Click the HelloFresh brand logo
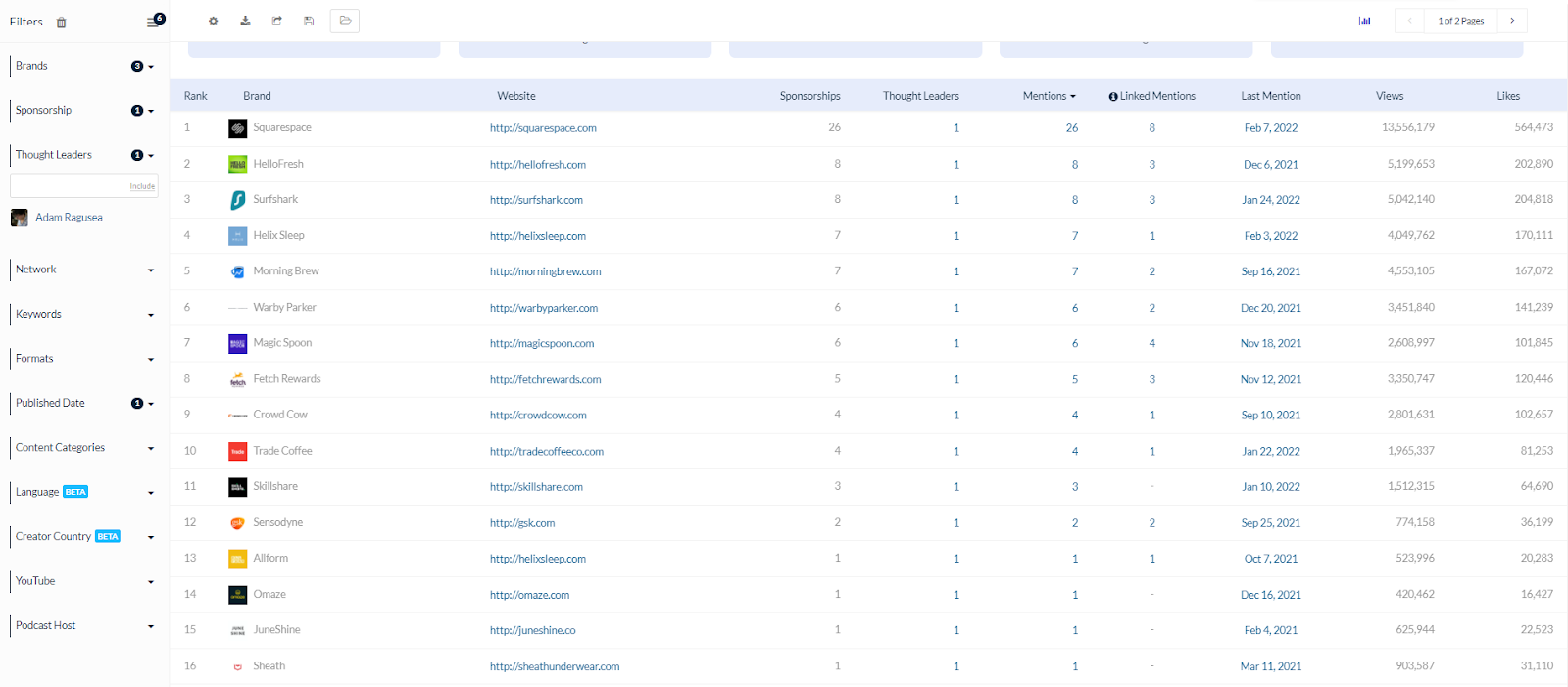Screen dimensions: 1568x687 (237, 165)
